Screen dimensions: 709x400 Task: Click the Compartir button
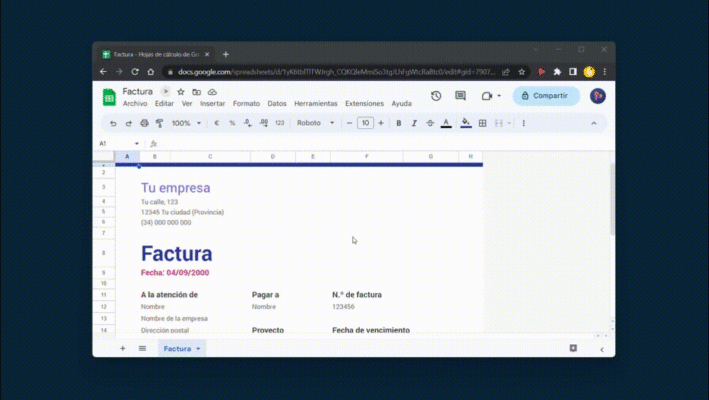546,96
